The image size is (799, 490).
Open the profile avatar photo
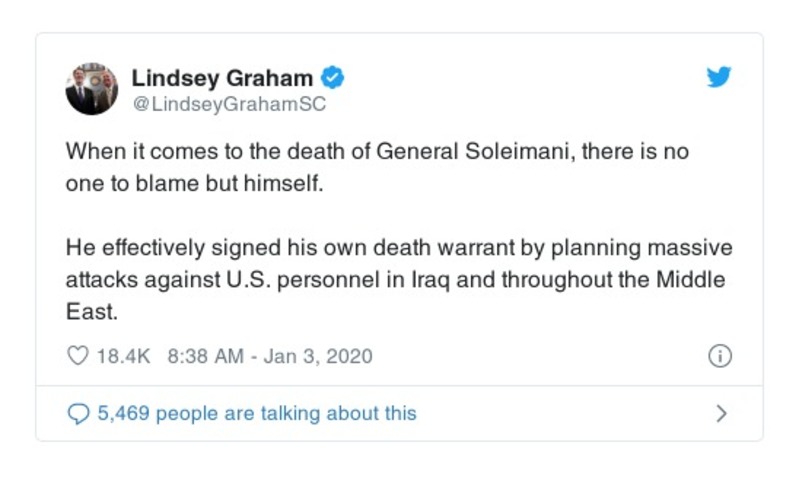click(x=92, y=89)
